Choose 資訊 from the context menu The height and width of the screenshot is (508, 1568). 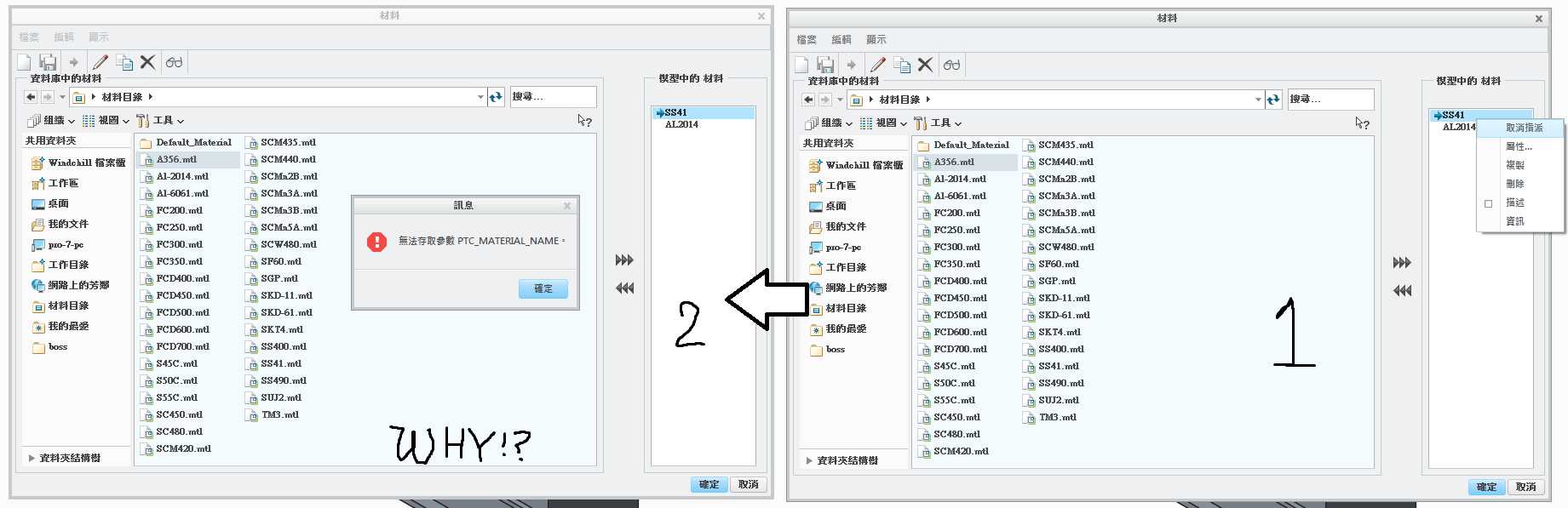coord(1521,221)
